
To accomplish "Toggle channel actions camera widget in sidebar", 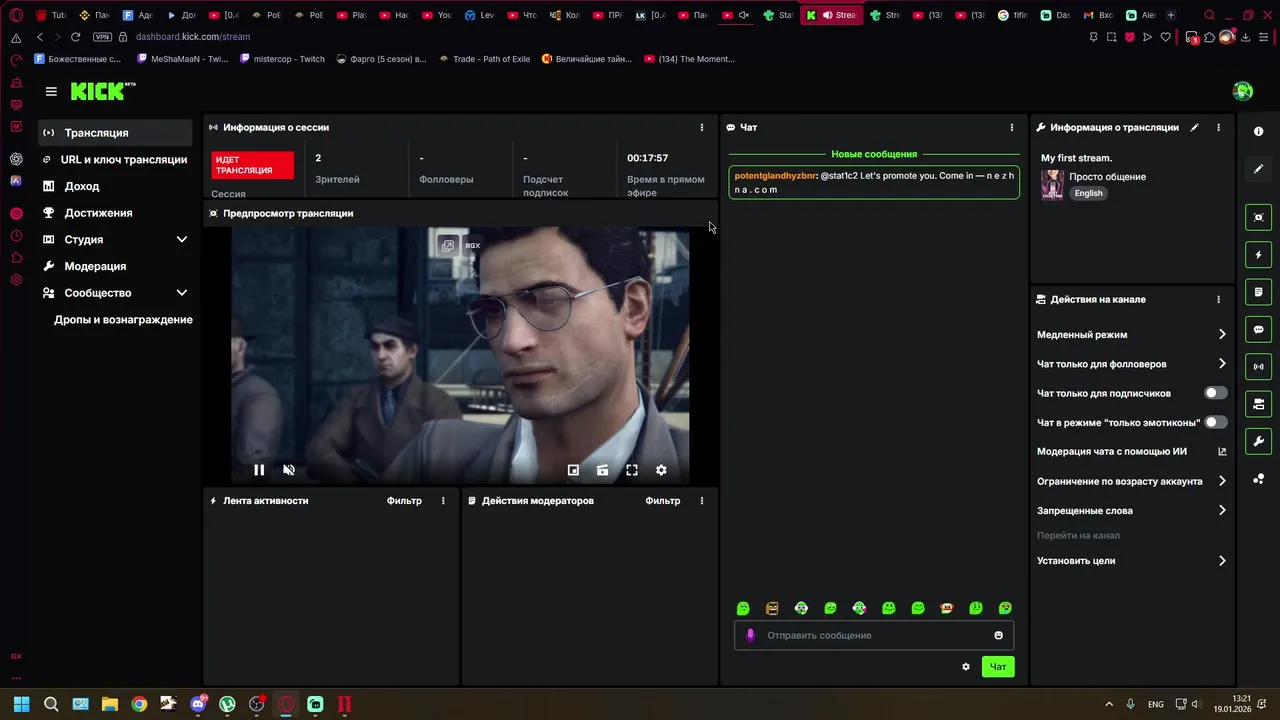I will coord(1258,404).
